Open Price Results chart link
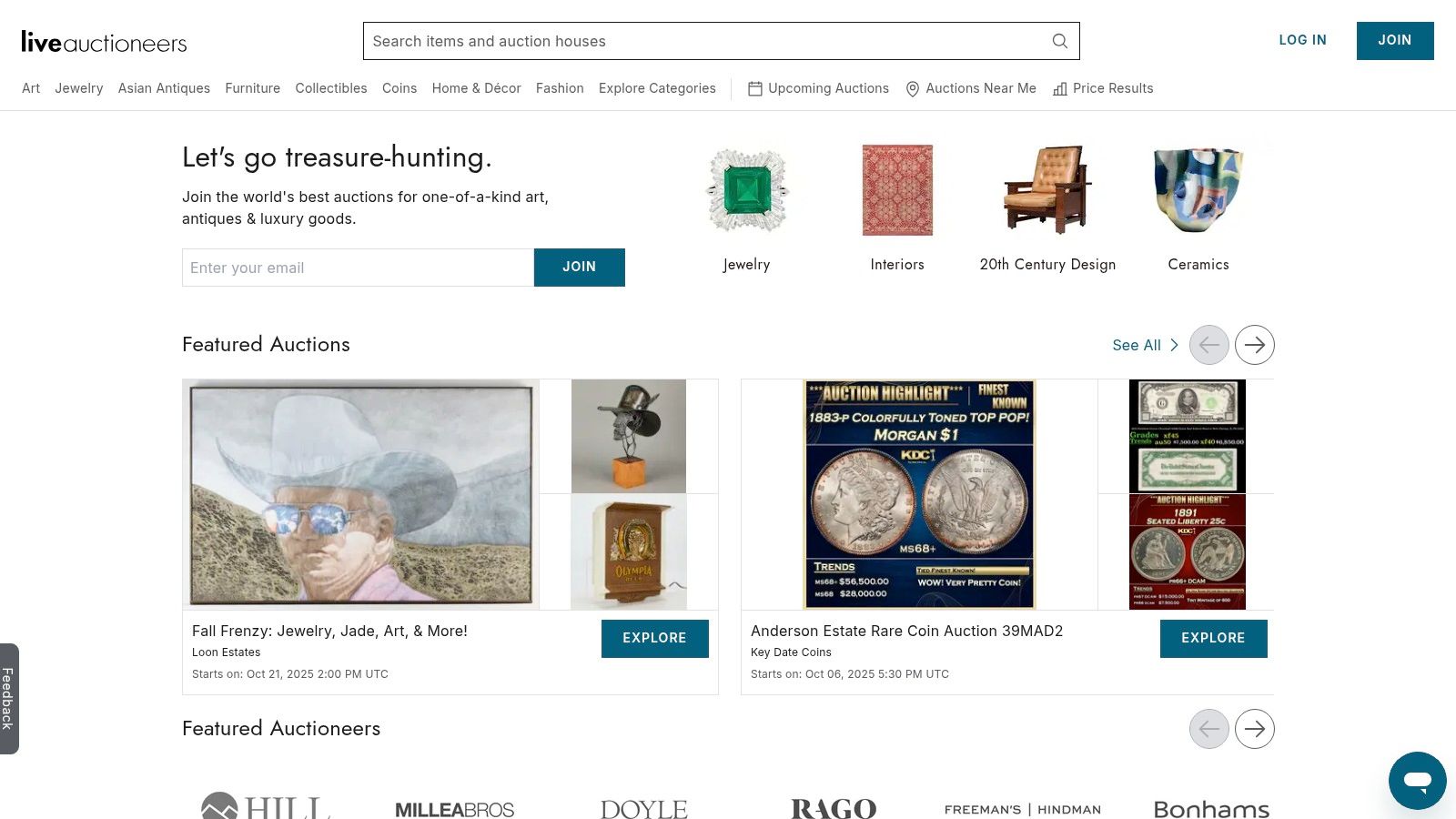Screen dimensions: 1456x819 click(1103, 88)
